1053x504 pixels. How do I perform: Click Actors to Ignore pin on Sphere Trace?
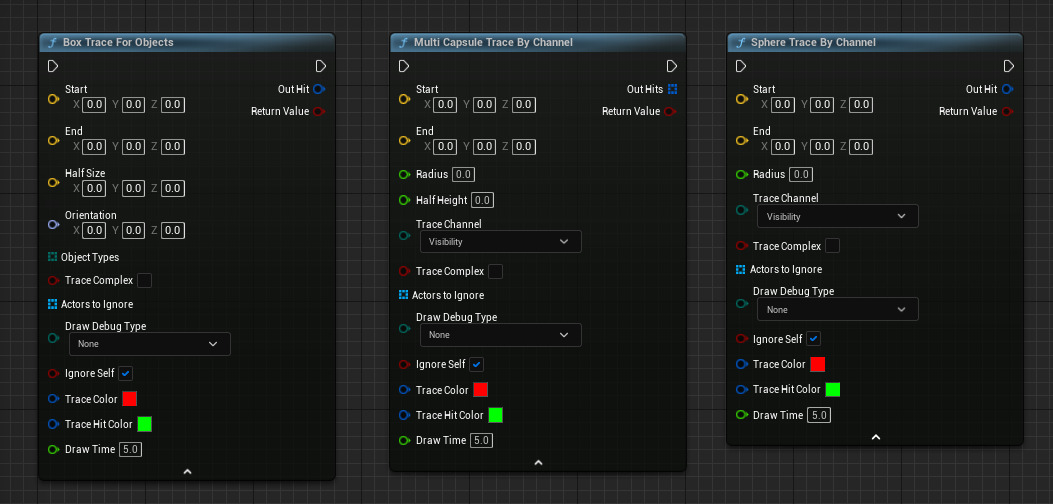click(x=741, y=269)
